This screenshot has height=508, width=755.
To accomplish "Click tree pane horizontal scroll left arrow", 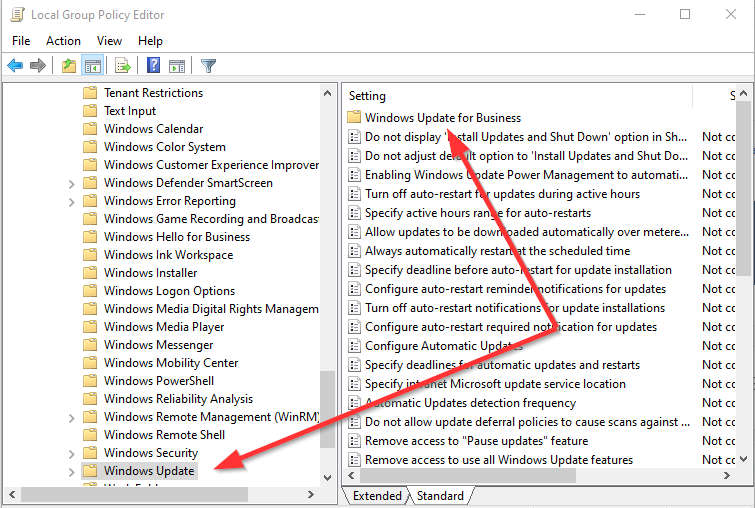I will [12, 494].
